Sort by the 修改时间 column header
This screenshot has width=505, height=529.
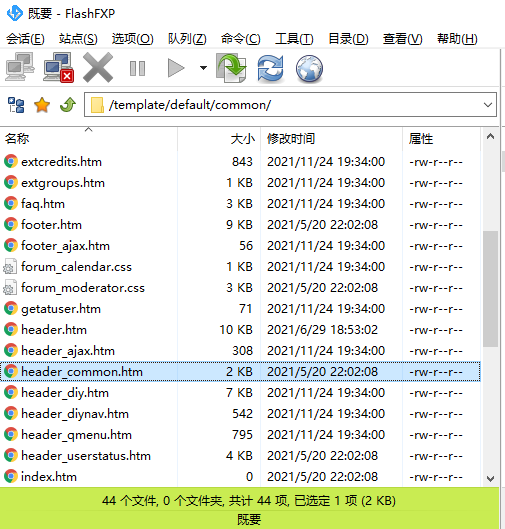point(331,139)
